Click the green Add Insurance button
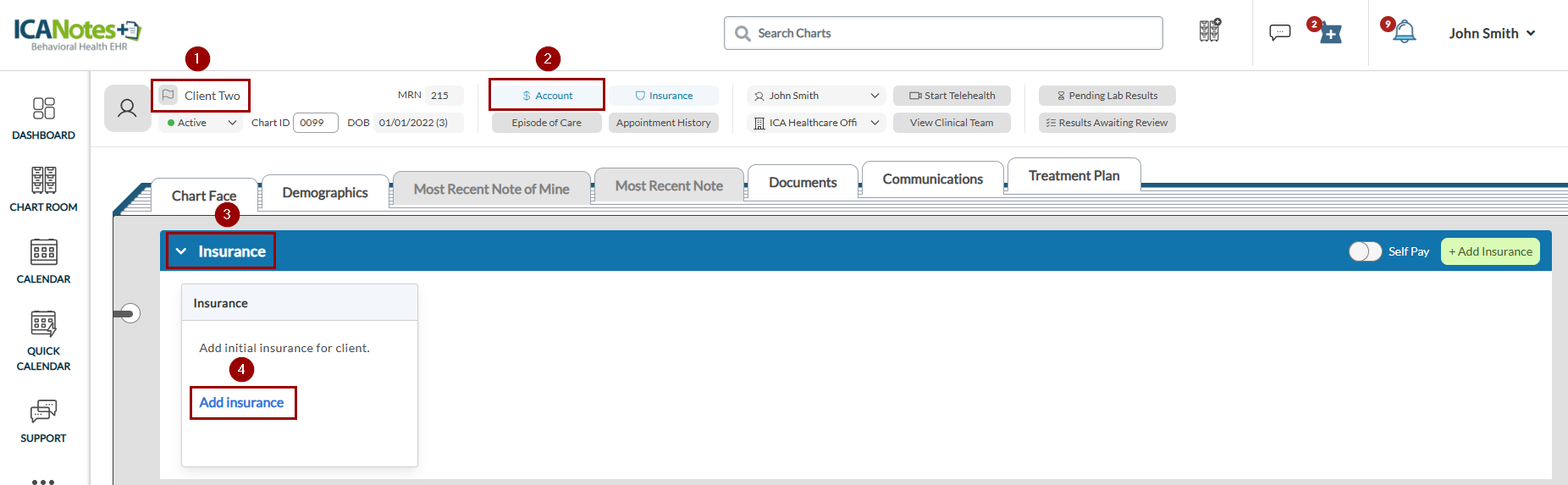The width and height of the screenshot is (1568, 485). pos(1489,251)
